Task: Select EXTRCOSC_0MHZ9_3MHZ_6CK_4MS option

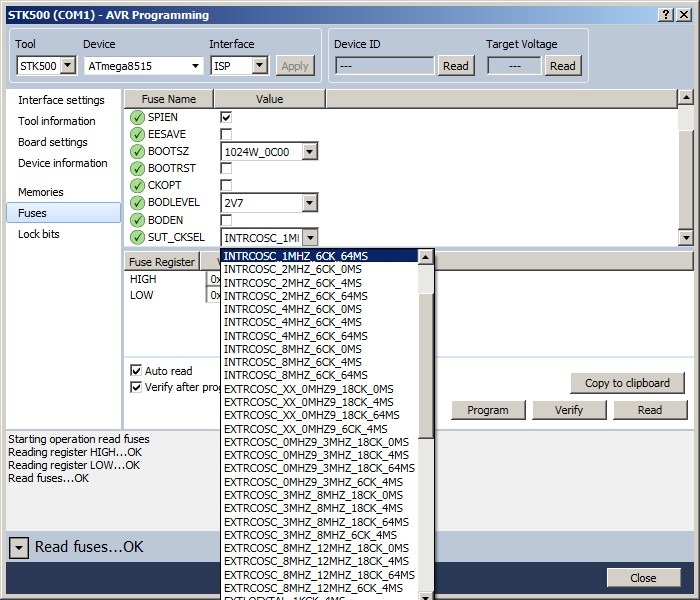Action: point(320,482)
